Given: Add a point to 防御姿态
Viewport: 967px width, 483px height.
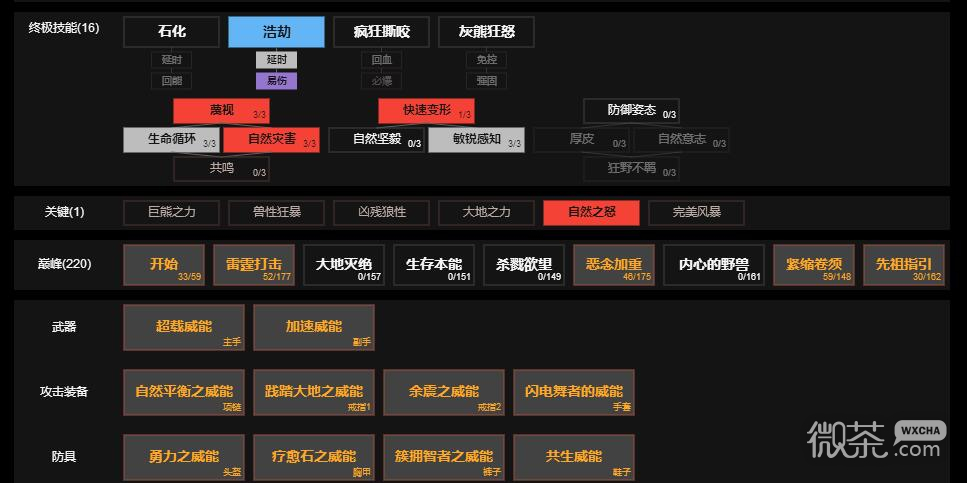Looking at the screenshot, I should tap(631, 111).
